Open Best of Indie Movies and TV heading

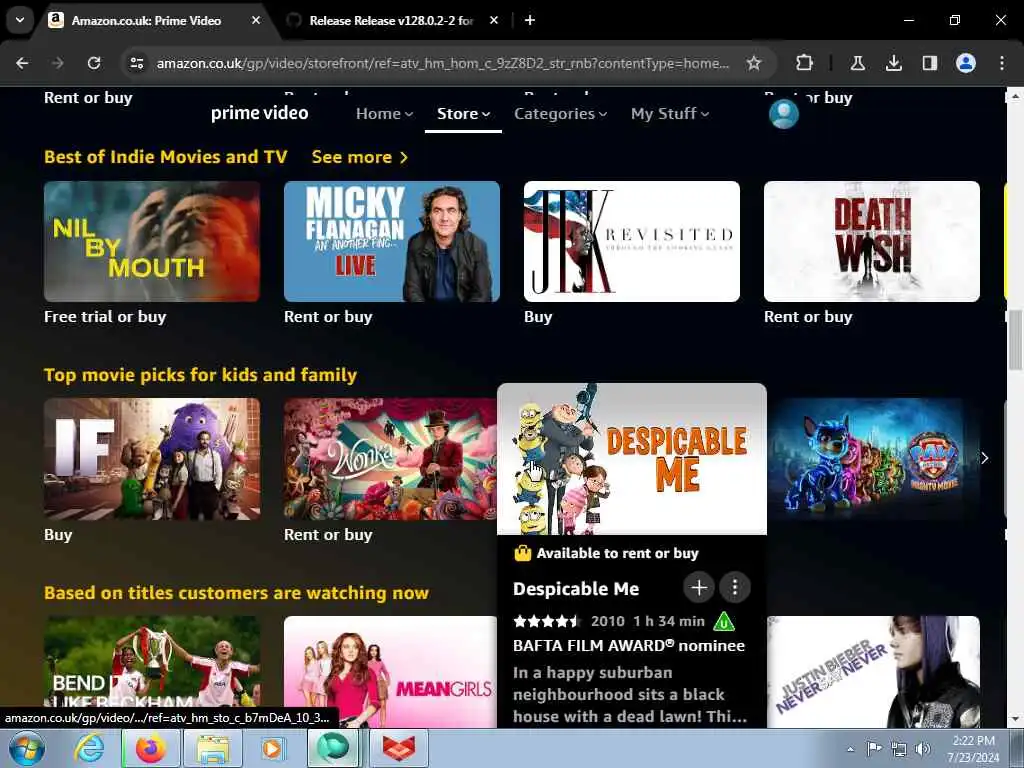coord(166,157)
